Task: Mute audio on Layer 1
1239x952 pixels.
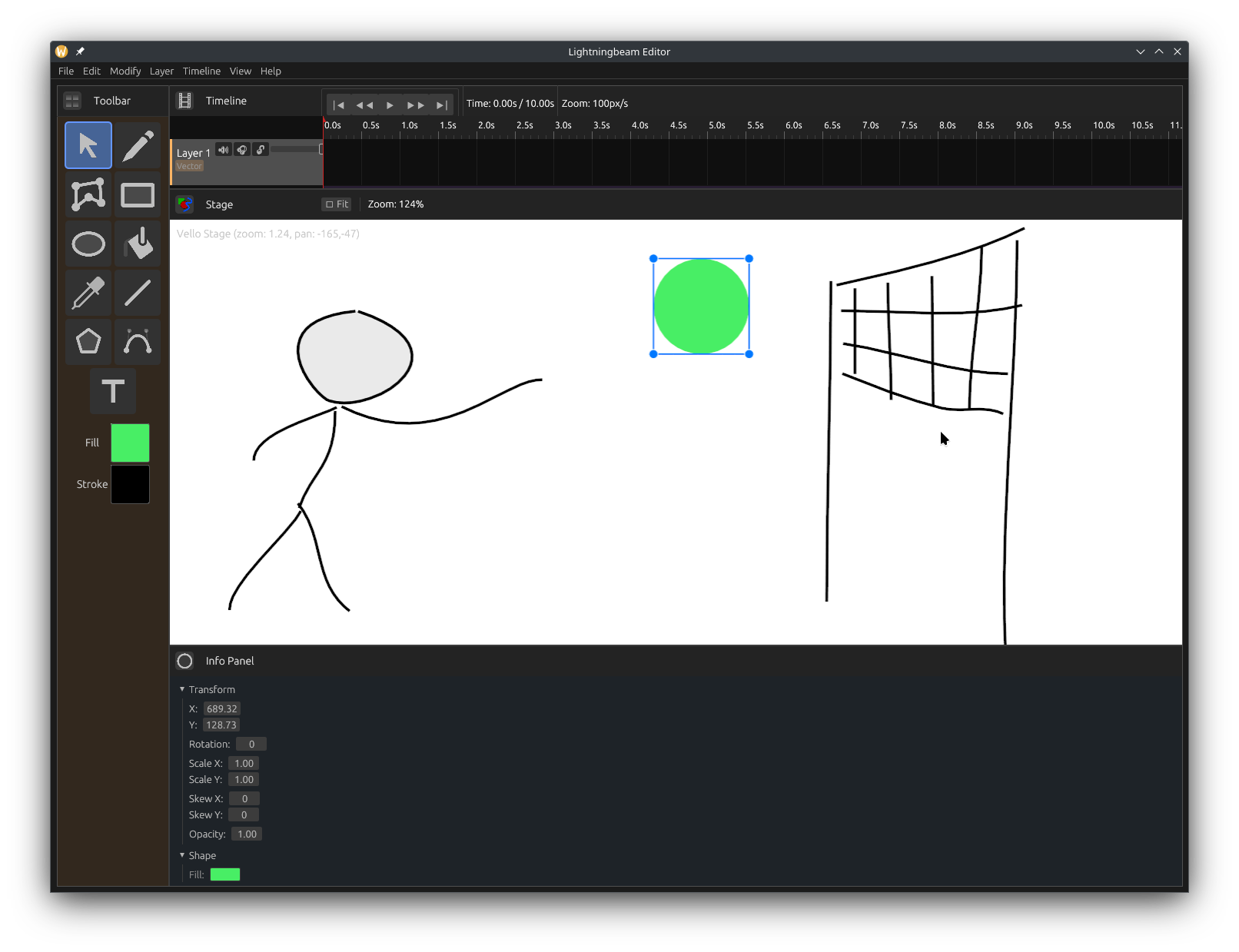Action: [223, 149]
